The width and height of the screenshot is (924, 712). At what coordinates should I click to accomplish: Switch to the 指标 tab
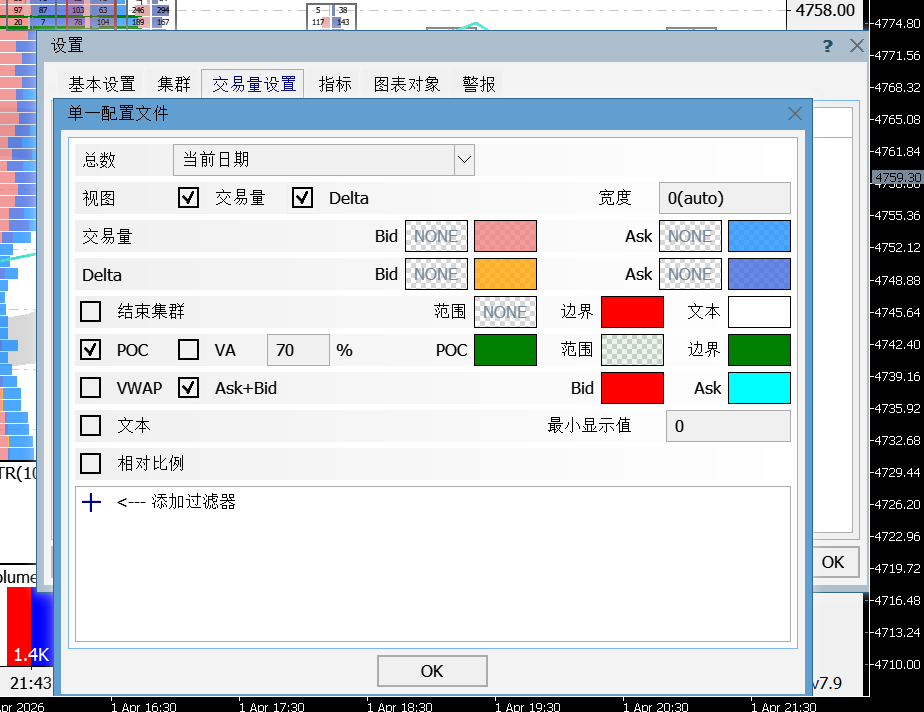335,84
